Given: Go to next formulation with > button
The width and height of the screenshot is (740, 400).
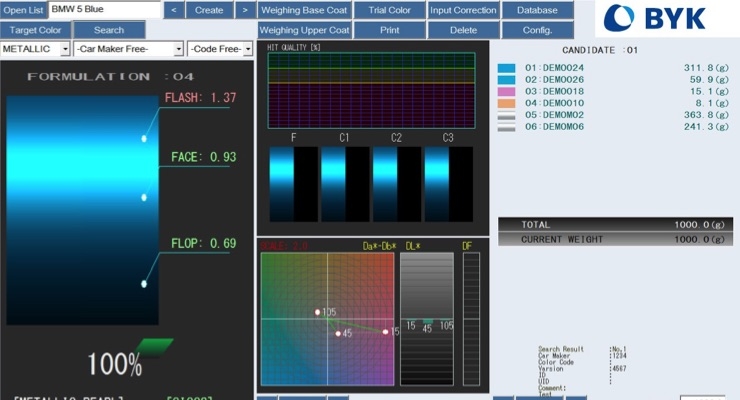Looking at the screenshot, I should click(x=245, y=10).
